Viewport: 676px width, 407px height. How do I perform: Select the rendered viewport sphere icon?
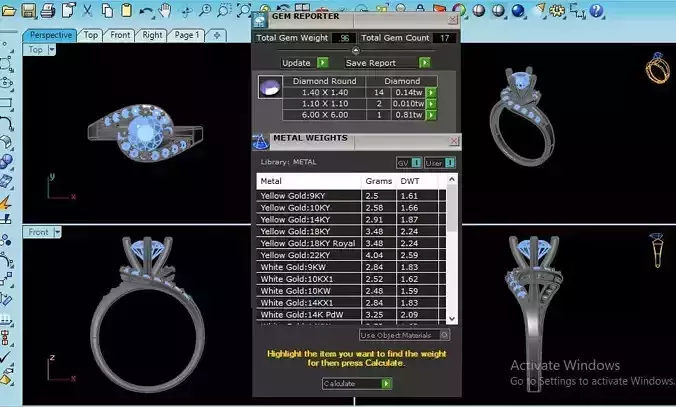click(498, 10)
